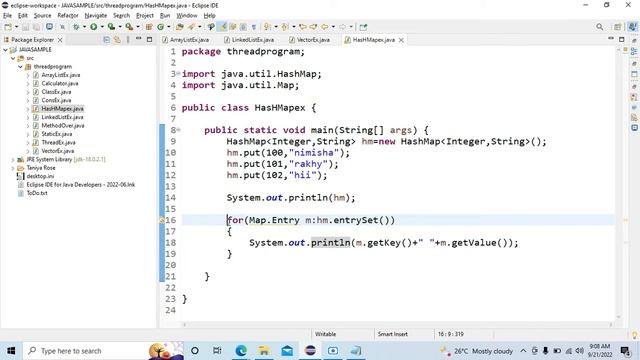This screenshot has height=360, width=640.
Task: Click the Search flashlight toolbar icon
Action: [191, 27]
